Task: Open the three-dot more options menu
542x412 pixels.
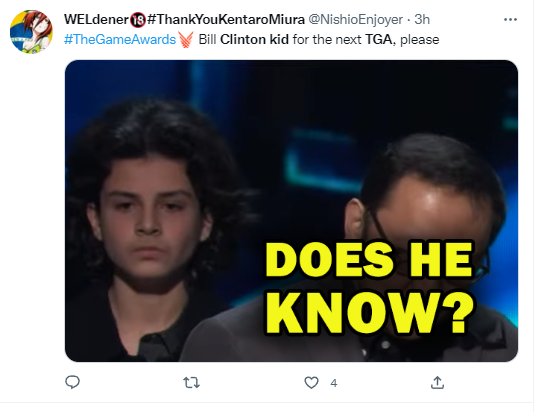Action: point(510,20)
